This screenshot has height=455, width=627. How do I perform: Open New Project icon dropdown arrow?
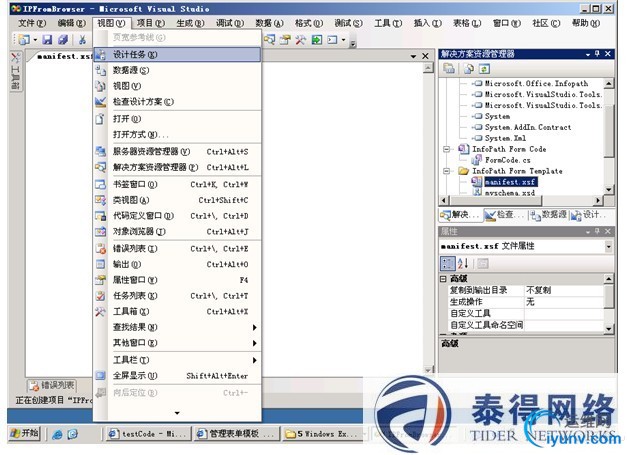(35, 40)
